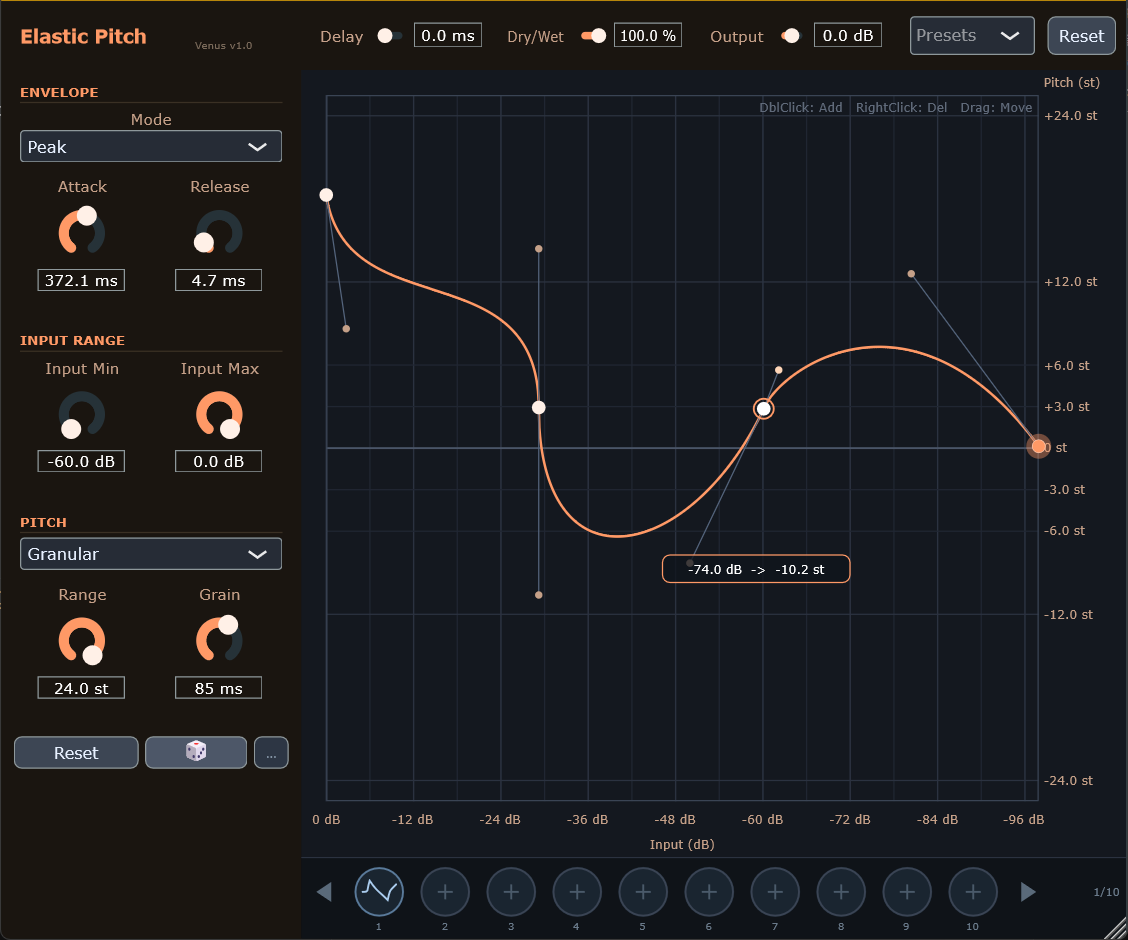Add a curve in slot 7
Viewport: 1128px width, 940px height.
775,892
